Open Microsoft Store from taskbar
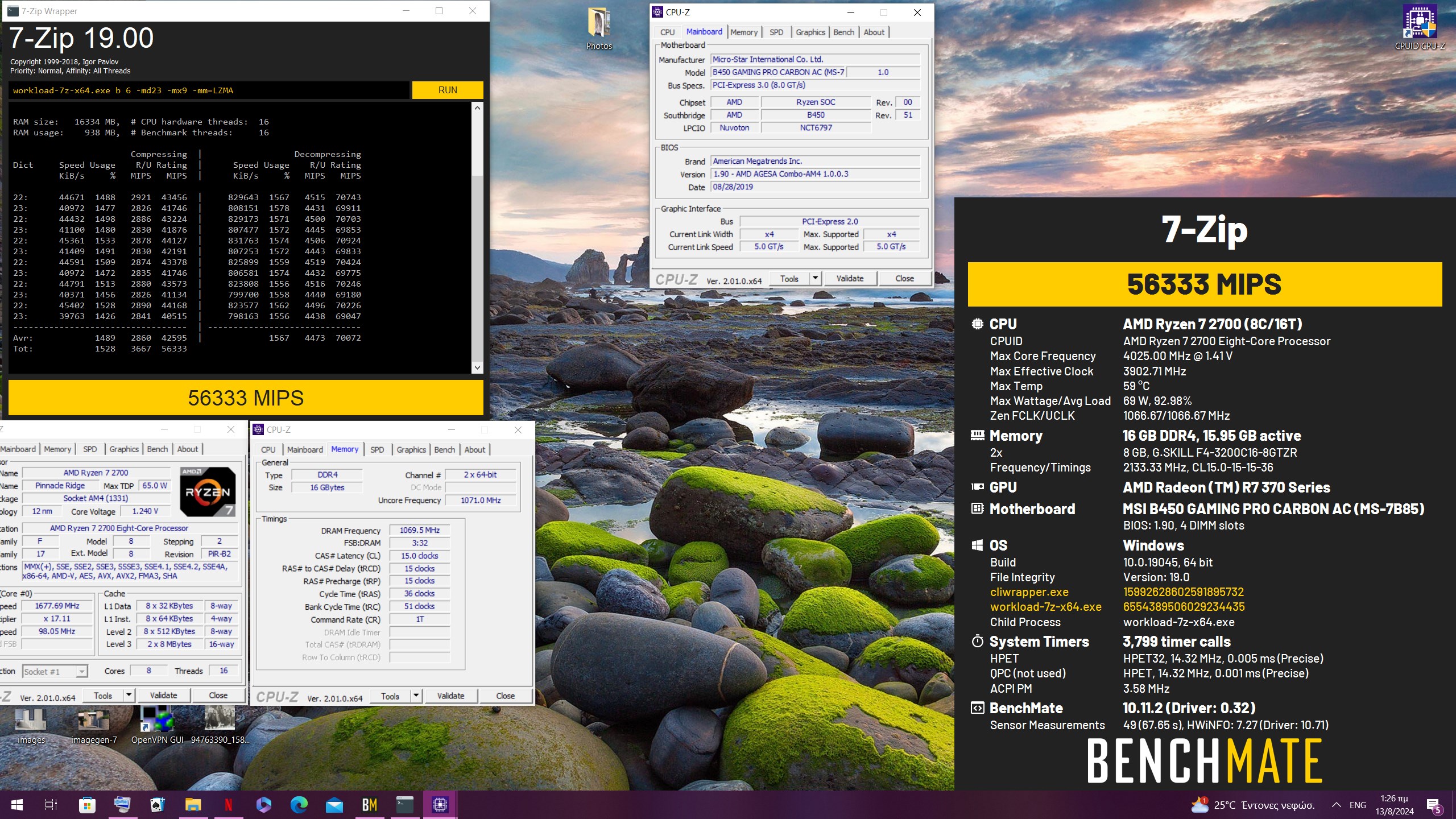1456x819 pixels. 87,805
